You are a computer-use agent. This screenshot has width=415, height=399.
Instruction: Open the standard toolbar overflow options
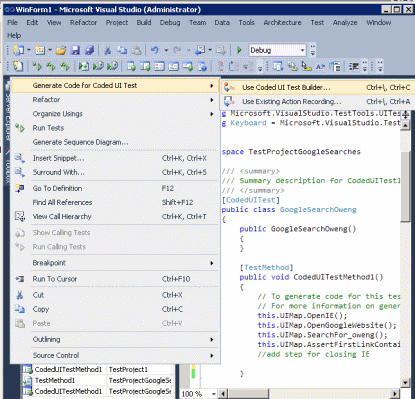tap(313, 50)
